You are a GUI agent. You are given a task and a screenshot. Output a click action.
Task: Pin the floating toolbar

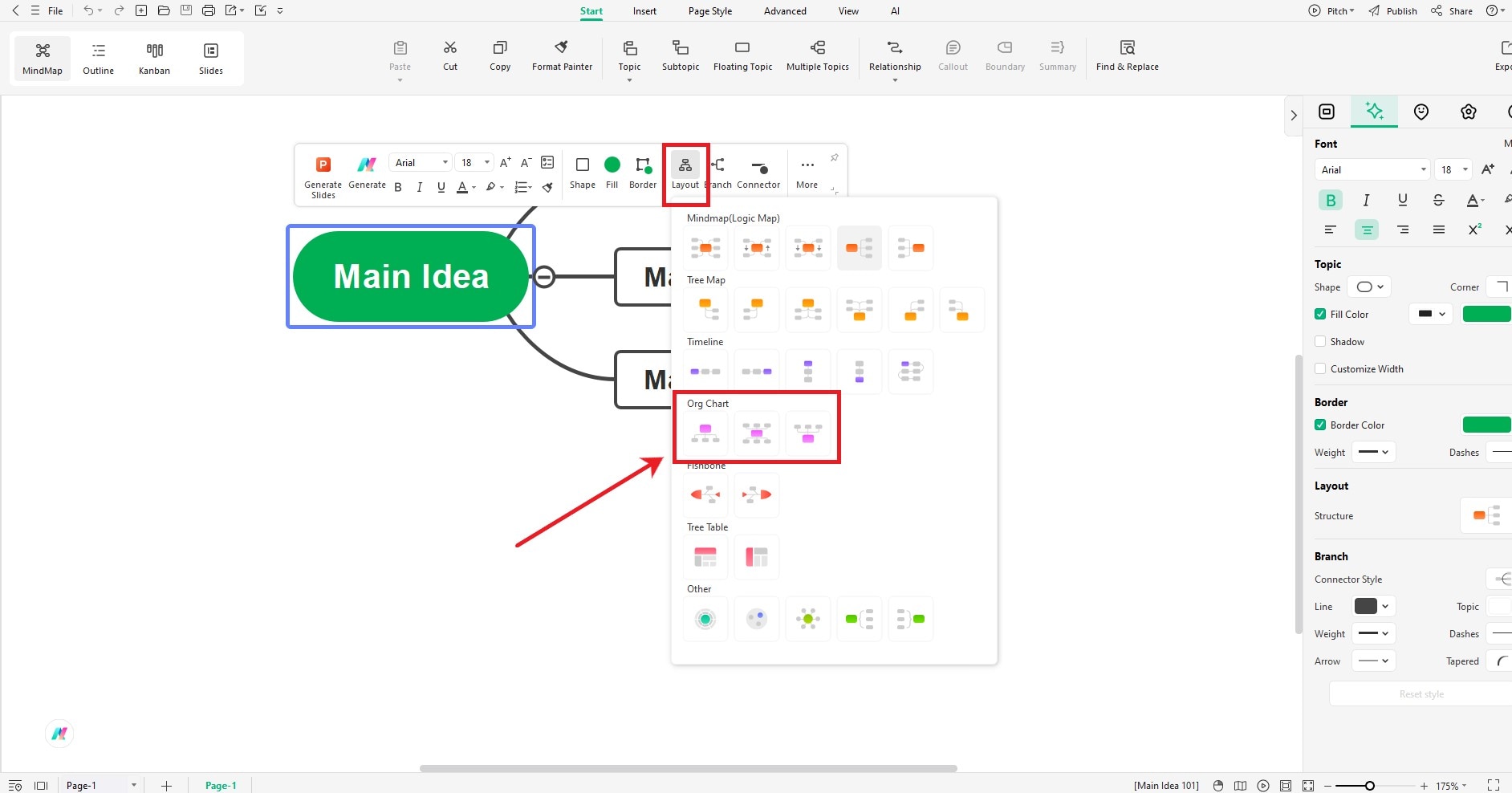(x=835, y=158)
